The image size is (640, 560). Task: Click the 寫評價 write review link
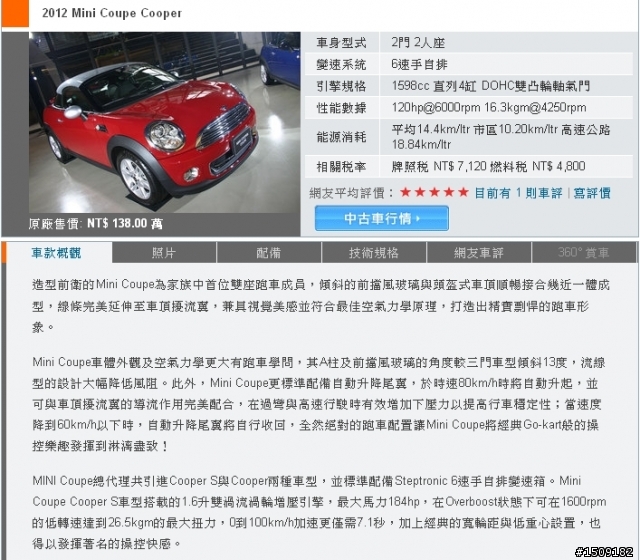pos(592,193)
